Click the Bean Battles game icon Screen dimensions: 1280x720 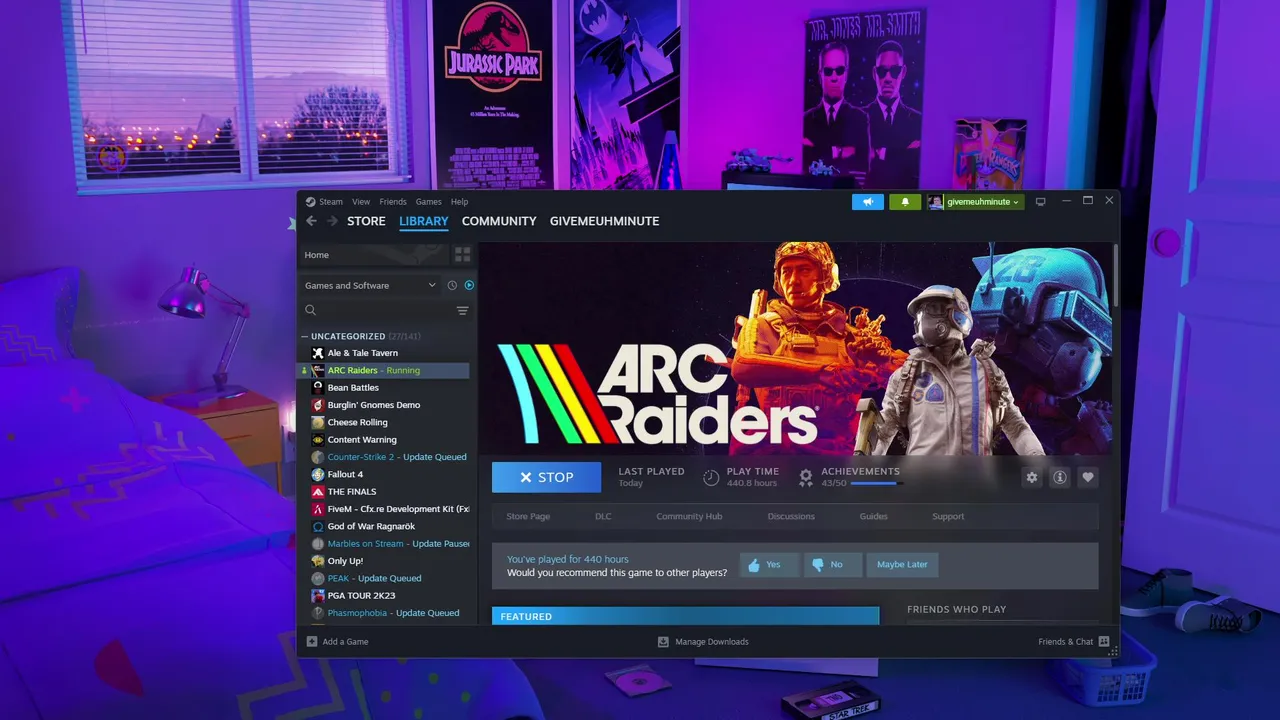click(318, 387)
